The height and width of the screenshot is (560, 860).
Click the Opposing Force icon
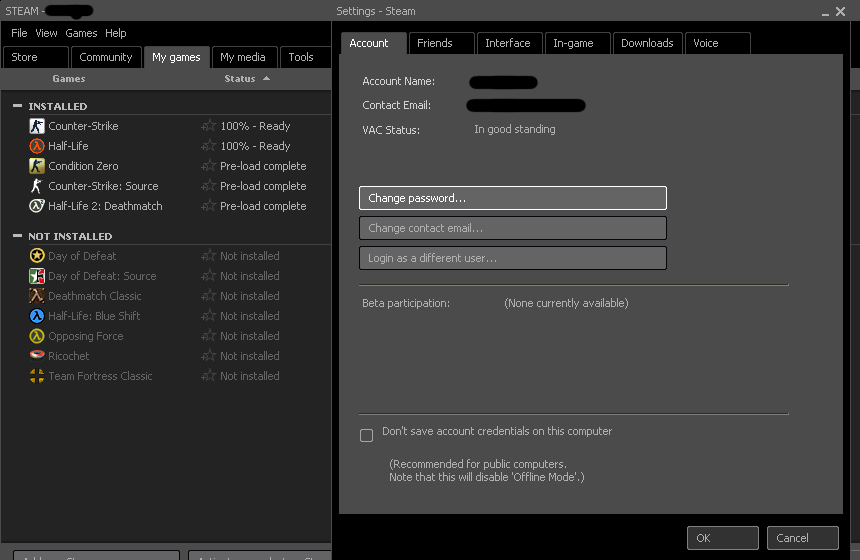(37, 336)
